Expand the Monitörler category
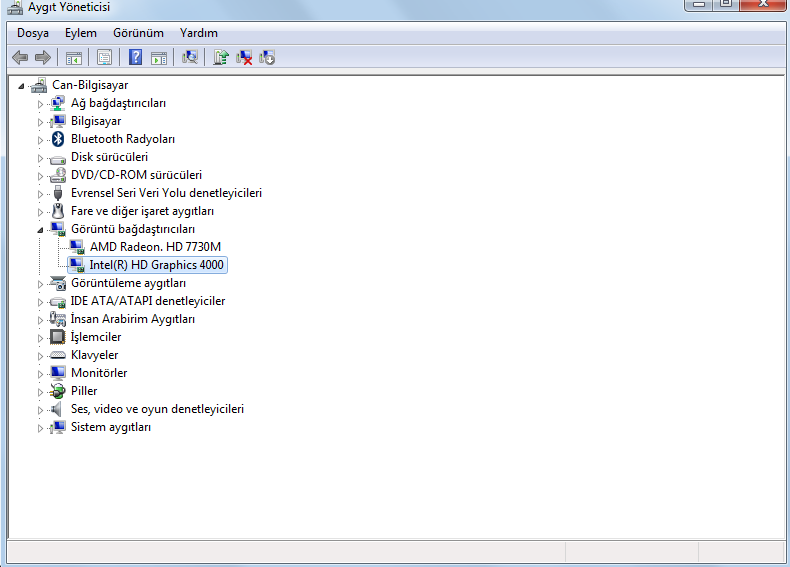 click(x=41, y=374)
